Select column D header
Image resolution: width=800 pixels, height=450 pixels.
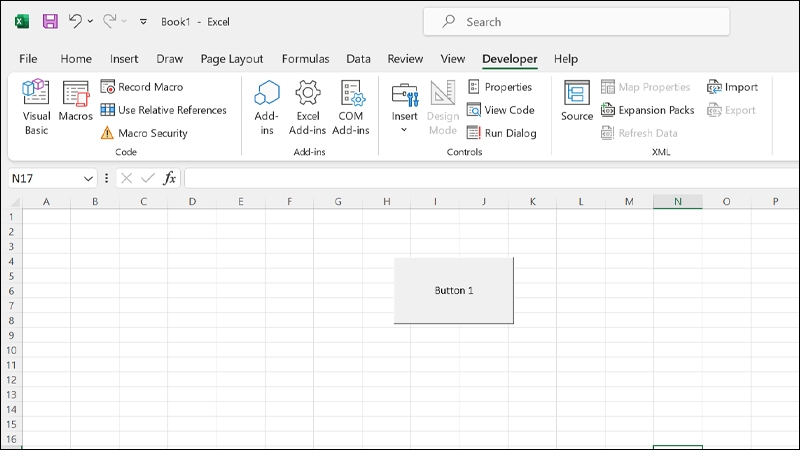[x=192, y=202]
